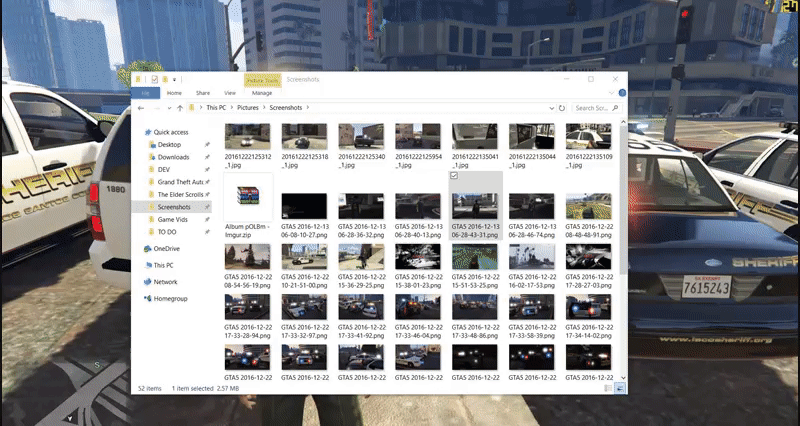The width and height of the screenshot is (800, 426).
Task: Select thumbnail 20161222125312_1.jpg
Action: coord(247,137)
